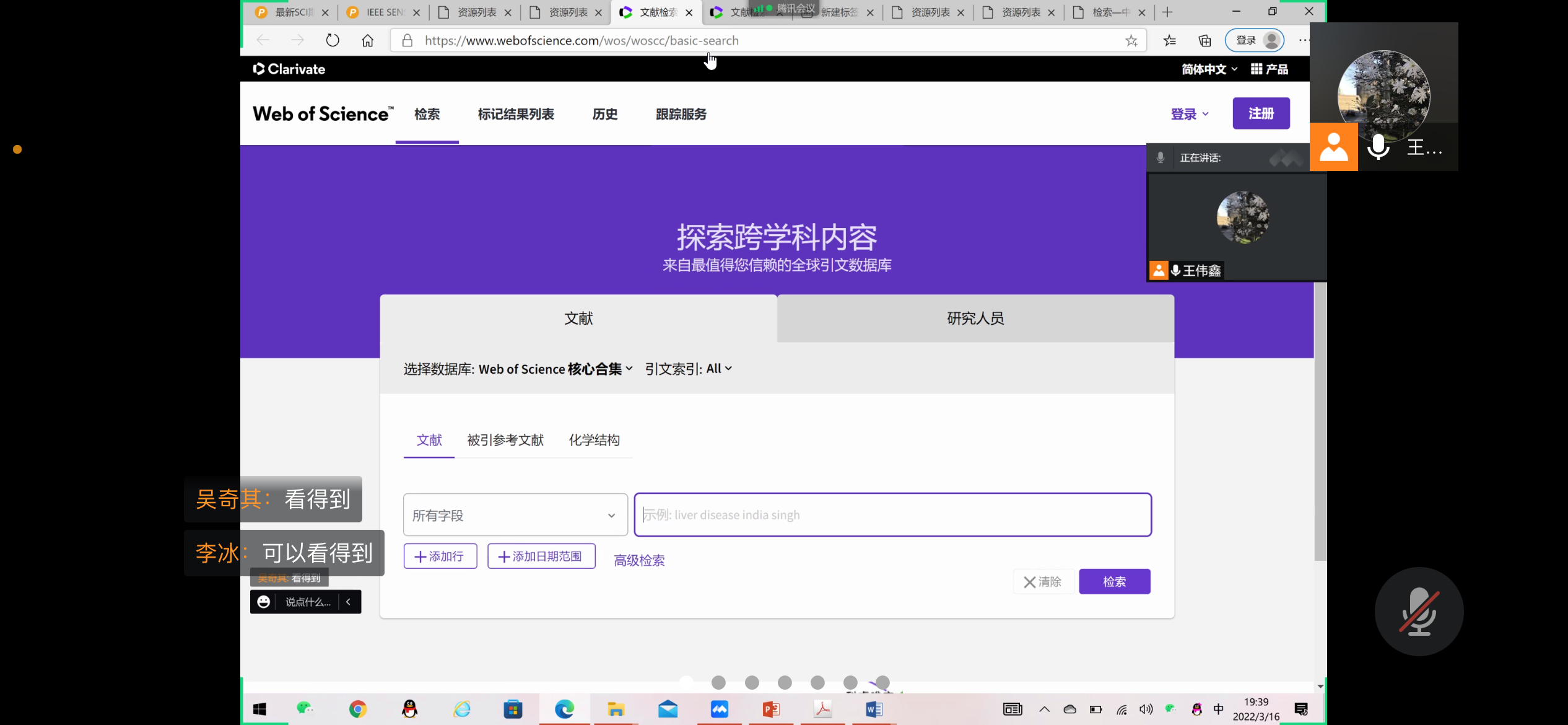The height and width of the screenshot is (725, 1568).
Task: Switch to 化学结构 sub-tab
Action: pyautogui.click(x=594, y=440)
